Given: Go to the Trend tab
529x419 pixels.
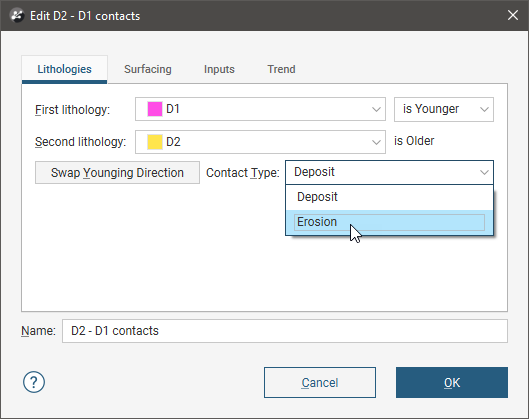Looking at the screenshot, I should (281, 69).
